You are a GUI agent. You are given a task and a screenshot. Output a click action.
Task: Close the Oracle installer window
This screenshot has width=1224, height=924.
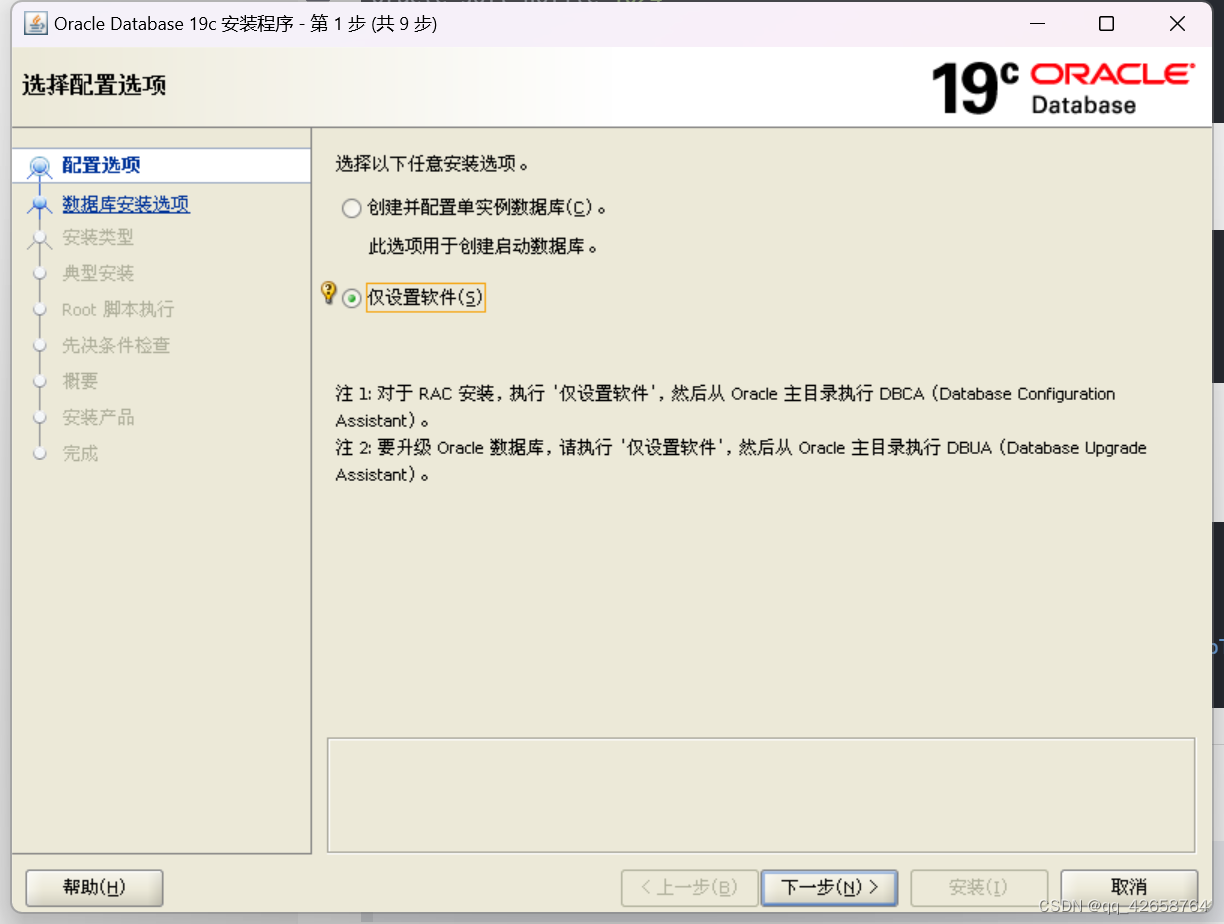click(1177, 24)
